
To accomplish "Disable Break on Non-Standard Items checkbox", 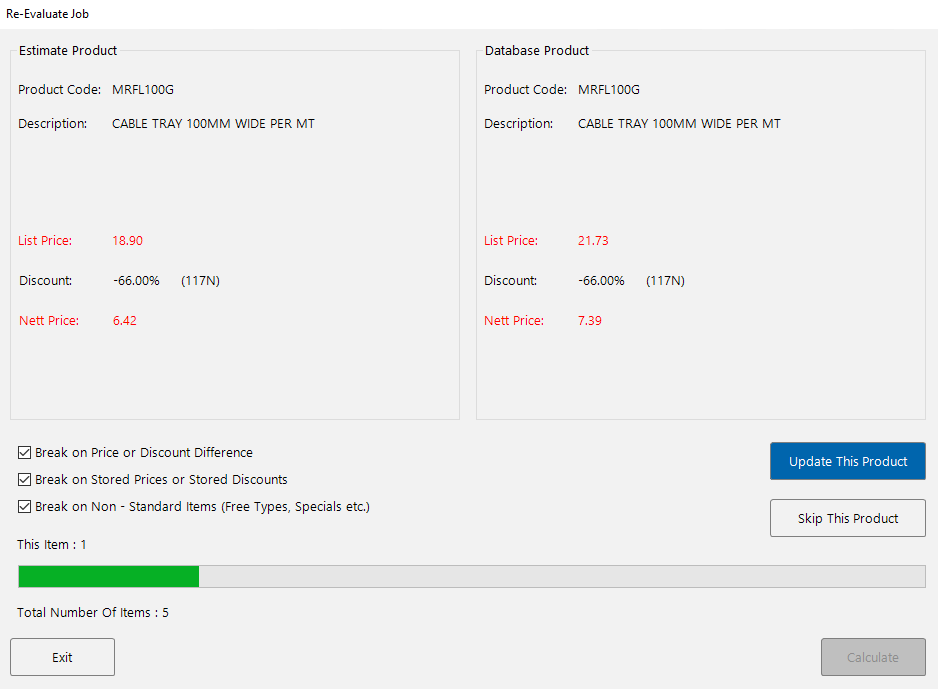I will [25, 506].
